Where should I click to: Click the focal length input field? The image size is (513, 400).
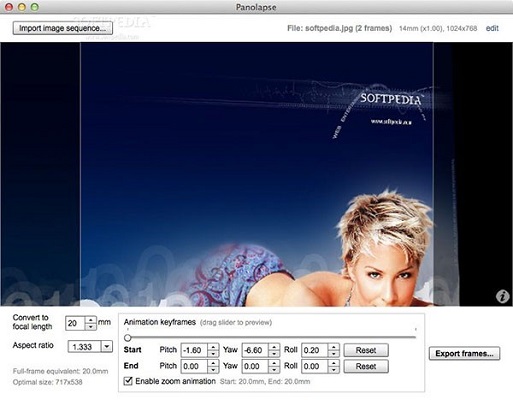pyautogui.click(x=75, y=323)
